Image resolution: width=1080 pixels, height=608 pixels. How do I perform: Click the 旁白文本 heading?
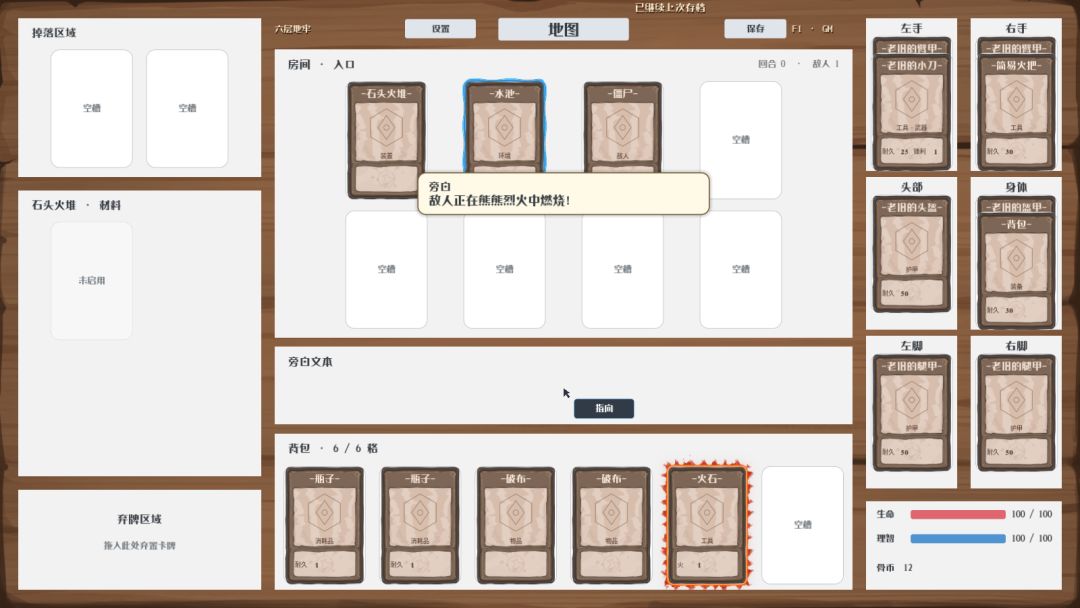click(310, 361)
